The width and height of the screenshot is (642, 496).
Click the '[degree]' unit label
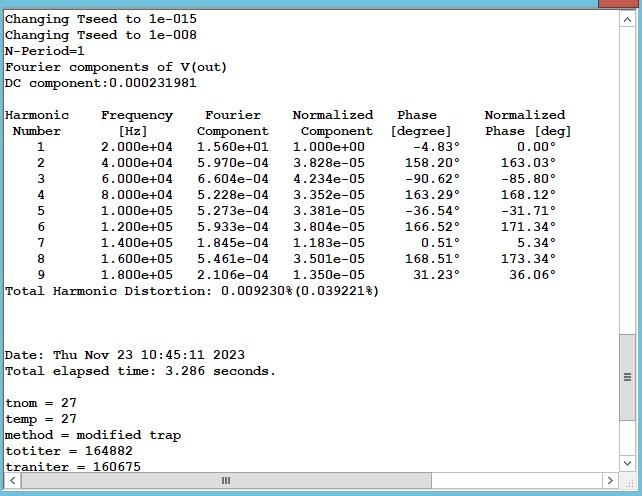pos(421,131)
